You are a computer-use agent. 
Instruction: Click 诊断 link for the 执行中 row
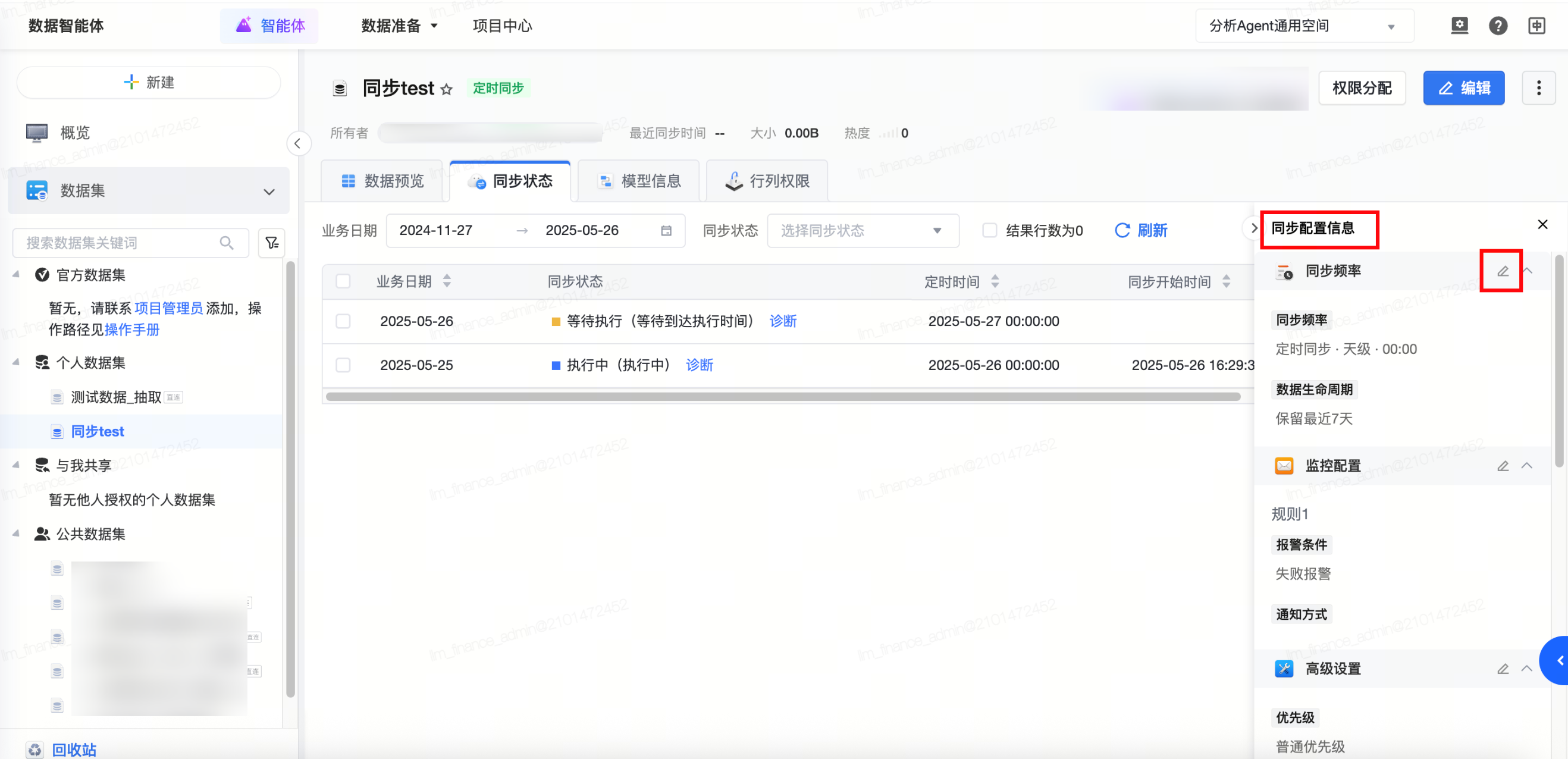(x=699, y=365)
